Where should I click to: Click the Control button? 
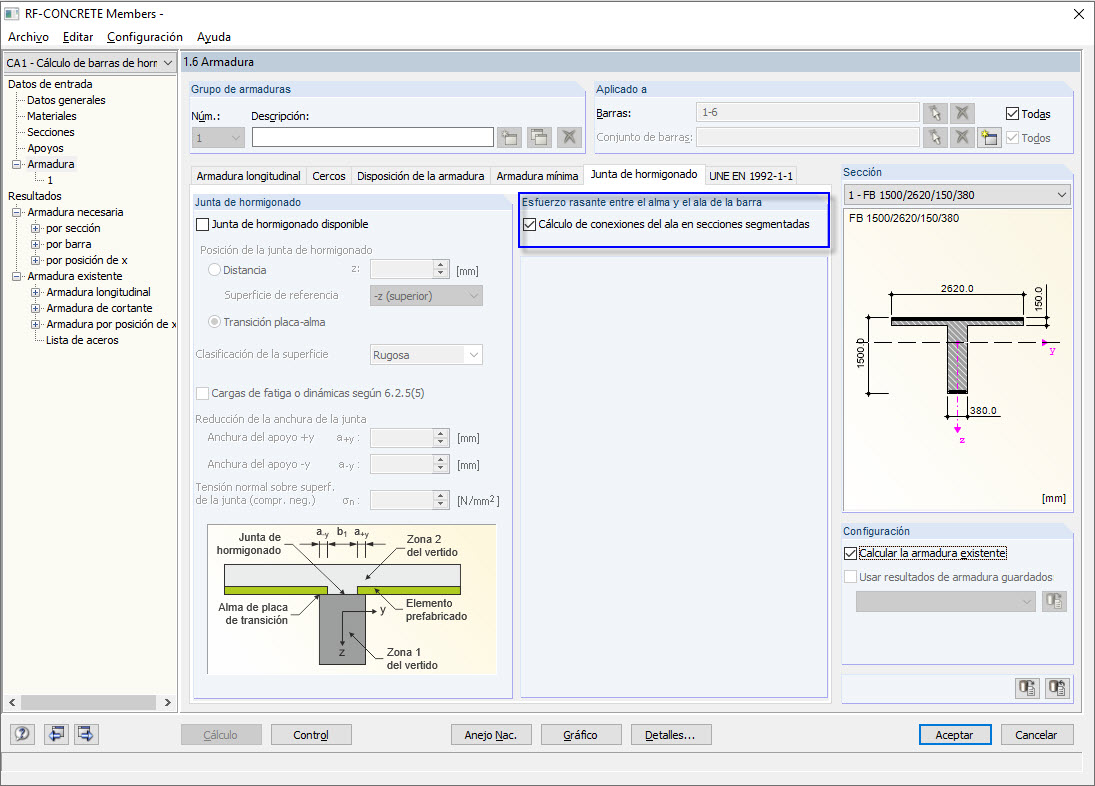tap(311, 735)
